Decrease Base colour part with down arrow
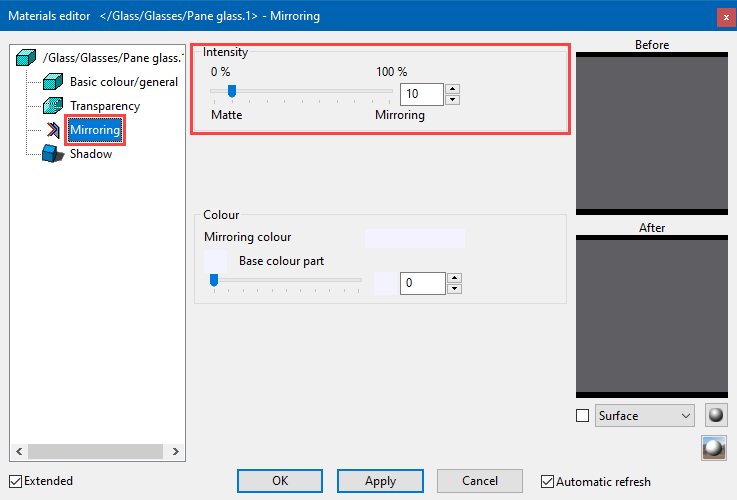Screen dimensions: 737x500 coord(454,289)
